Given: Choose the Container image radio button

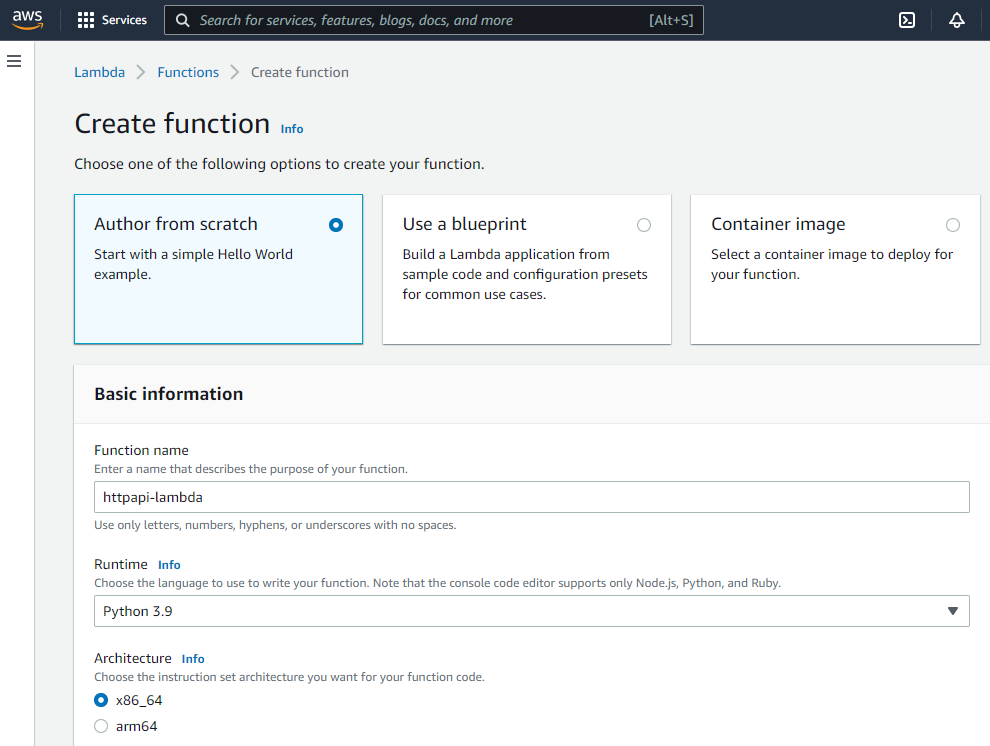Looking at the screenshot, I should click(953, 225).
